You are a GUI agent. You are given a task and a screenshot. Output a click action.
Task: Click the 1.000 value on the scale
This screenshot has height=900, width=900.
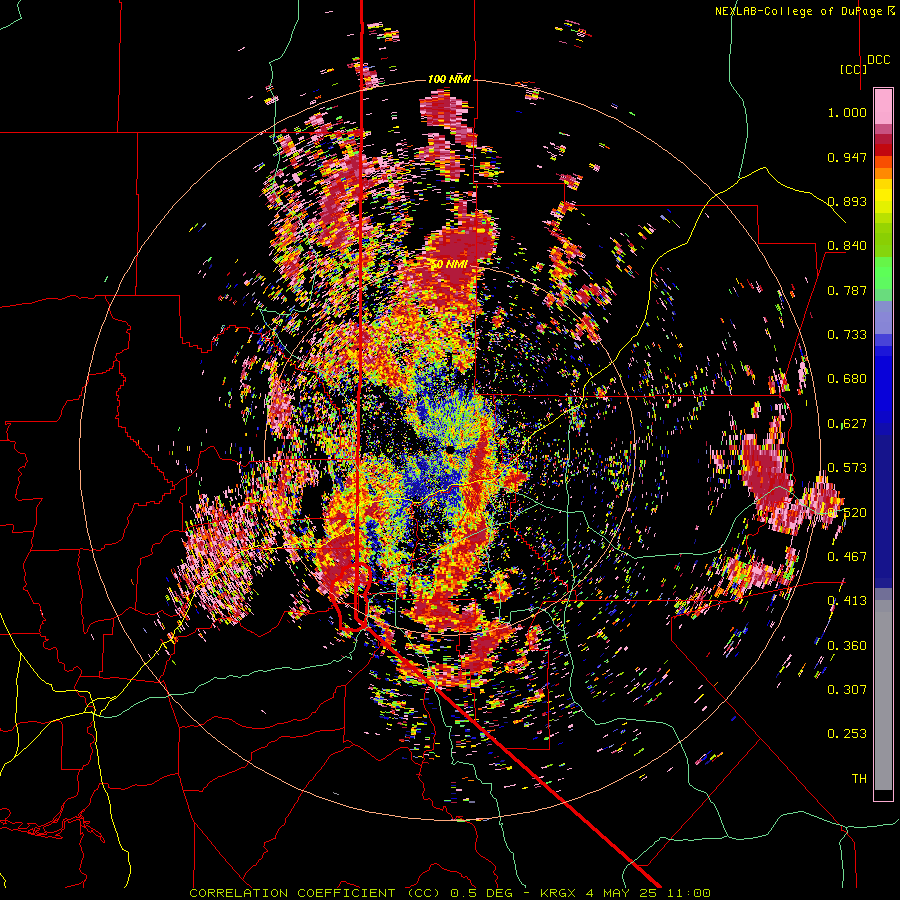point(847,112)
